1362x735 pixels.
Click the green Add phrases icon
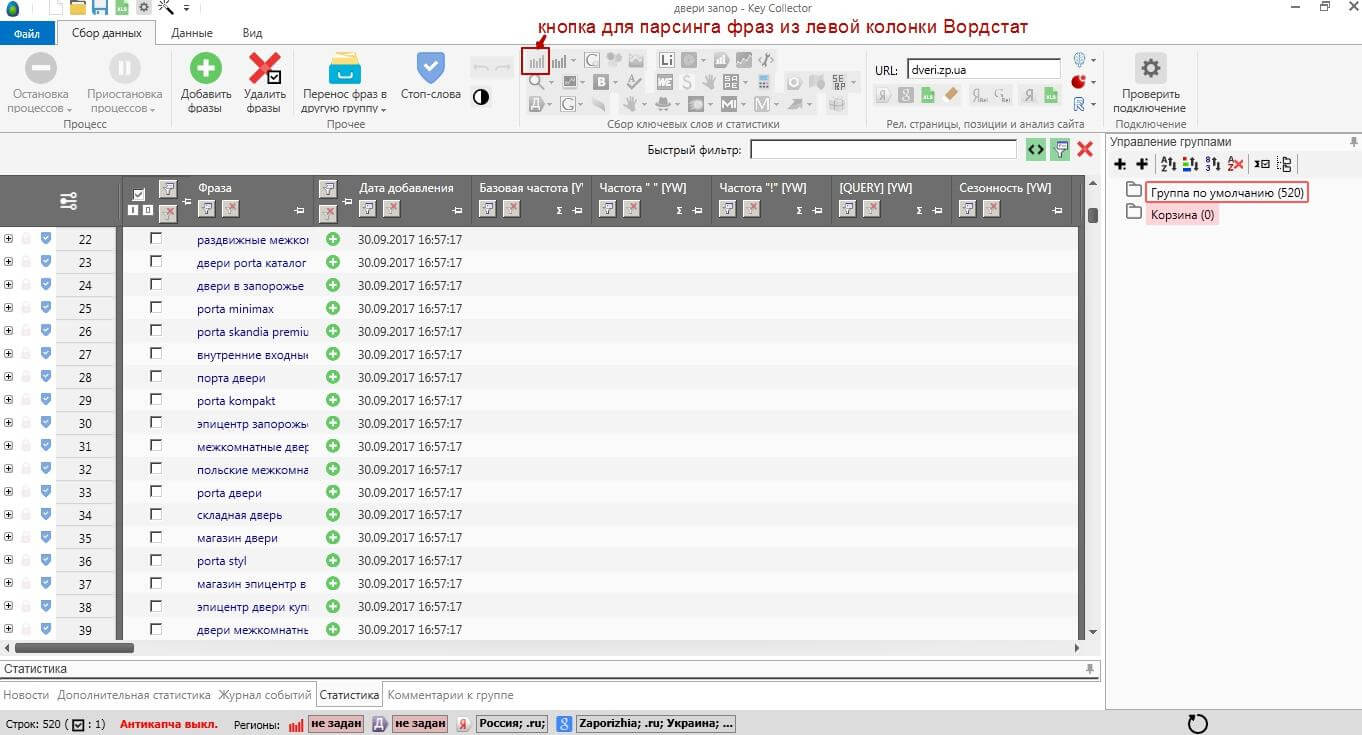click(205, 68)
